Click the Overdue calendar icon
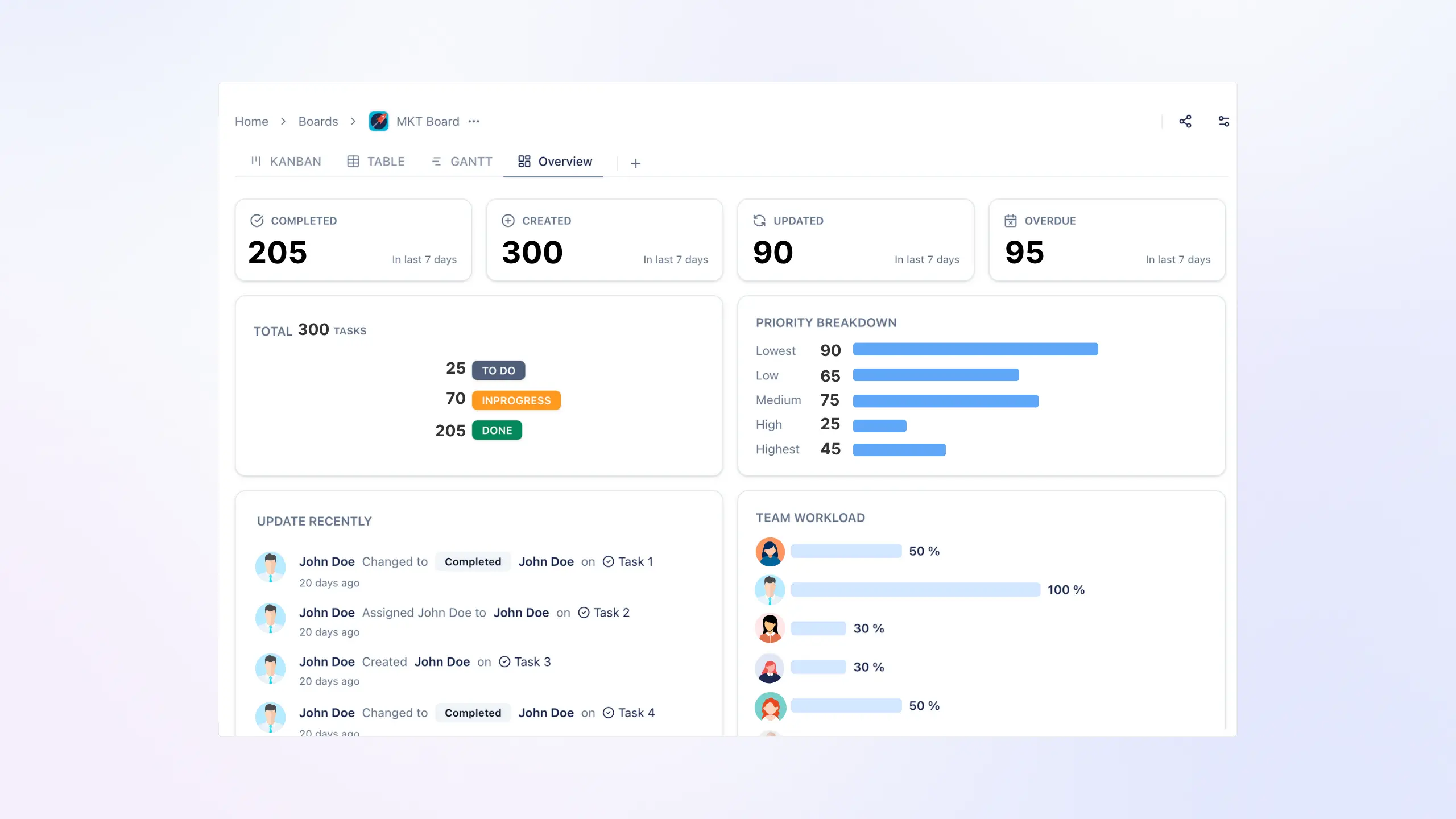1456x819 pixels. coord(1011,220)
